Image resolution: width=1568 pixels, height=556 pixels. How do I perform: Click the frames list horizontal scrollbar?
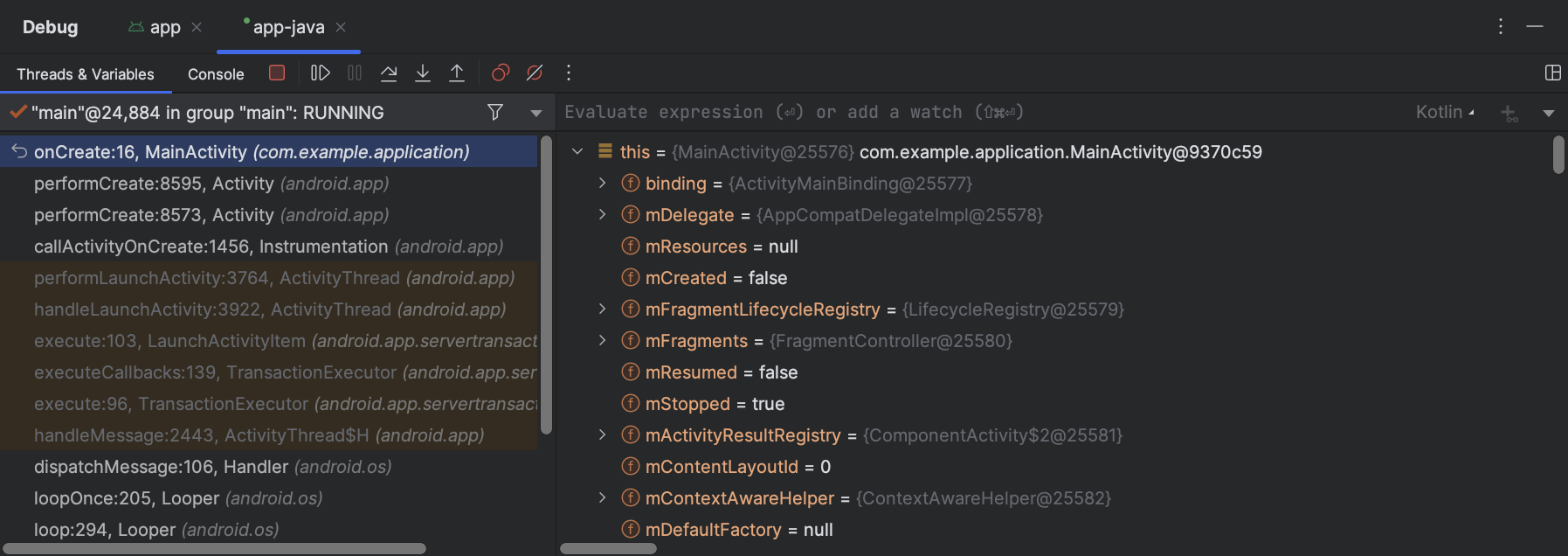coord(215,549)
